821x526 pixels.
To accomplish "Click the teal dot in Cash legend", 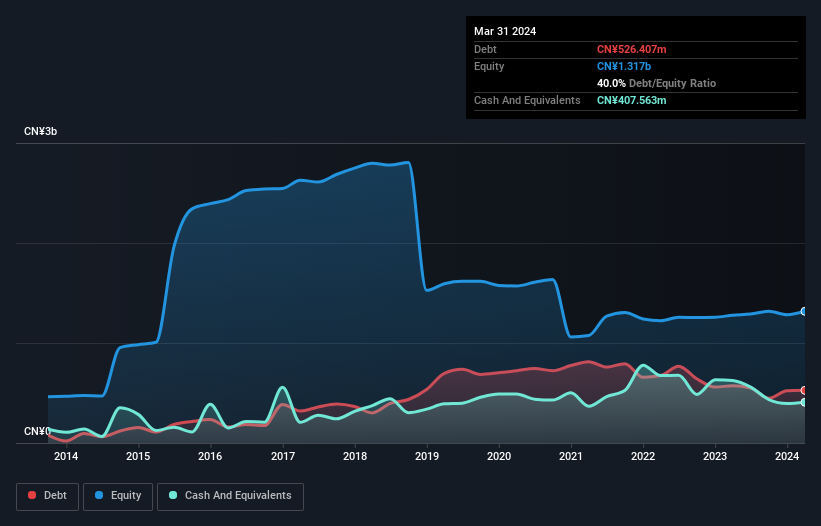I will click(x=173, y=496).
